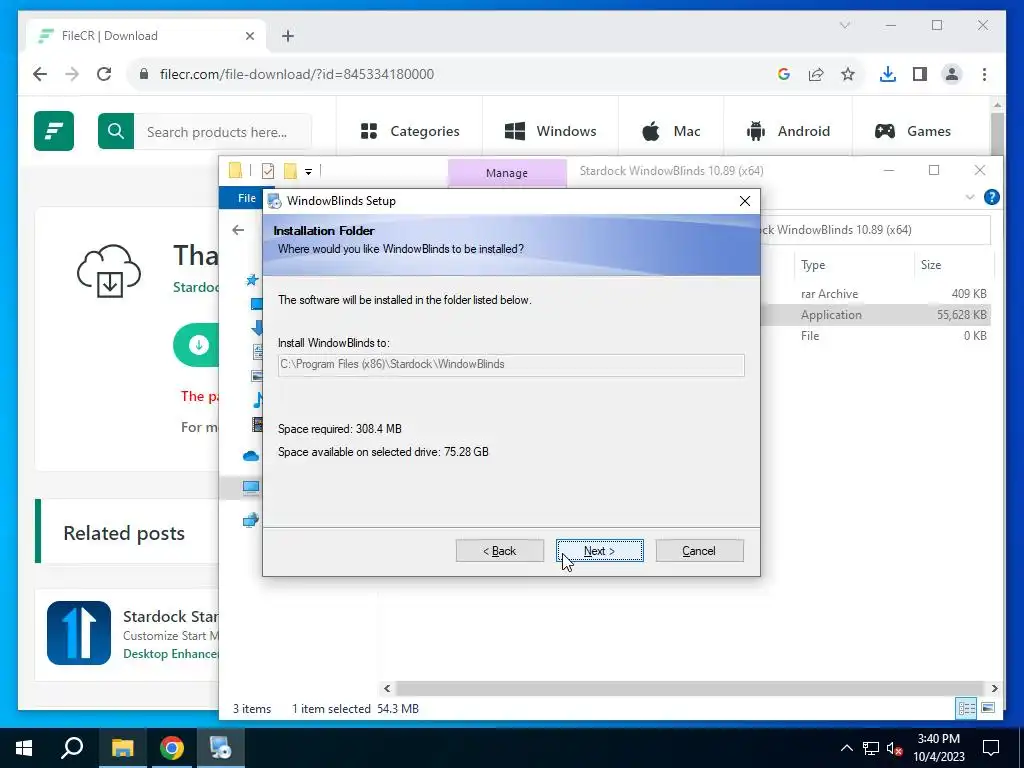The height and width of the screenshot is (768, 1024).
Task: Open the File tab in Explorer
Action: click(x=246, y=198)
